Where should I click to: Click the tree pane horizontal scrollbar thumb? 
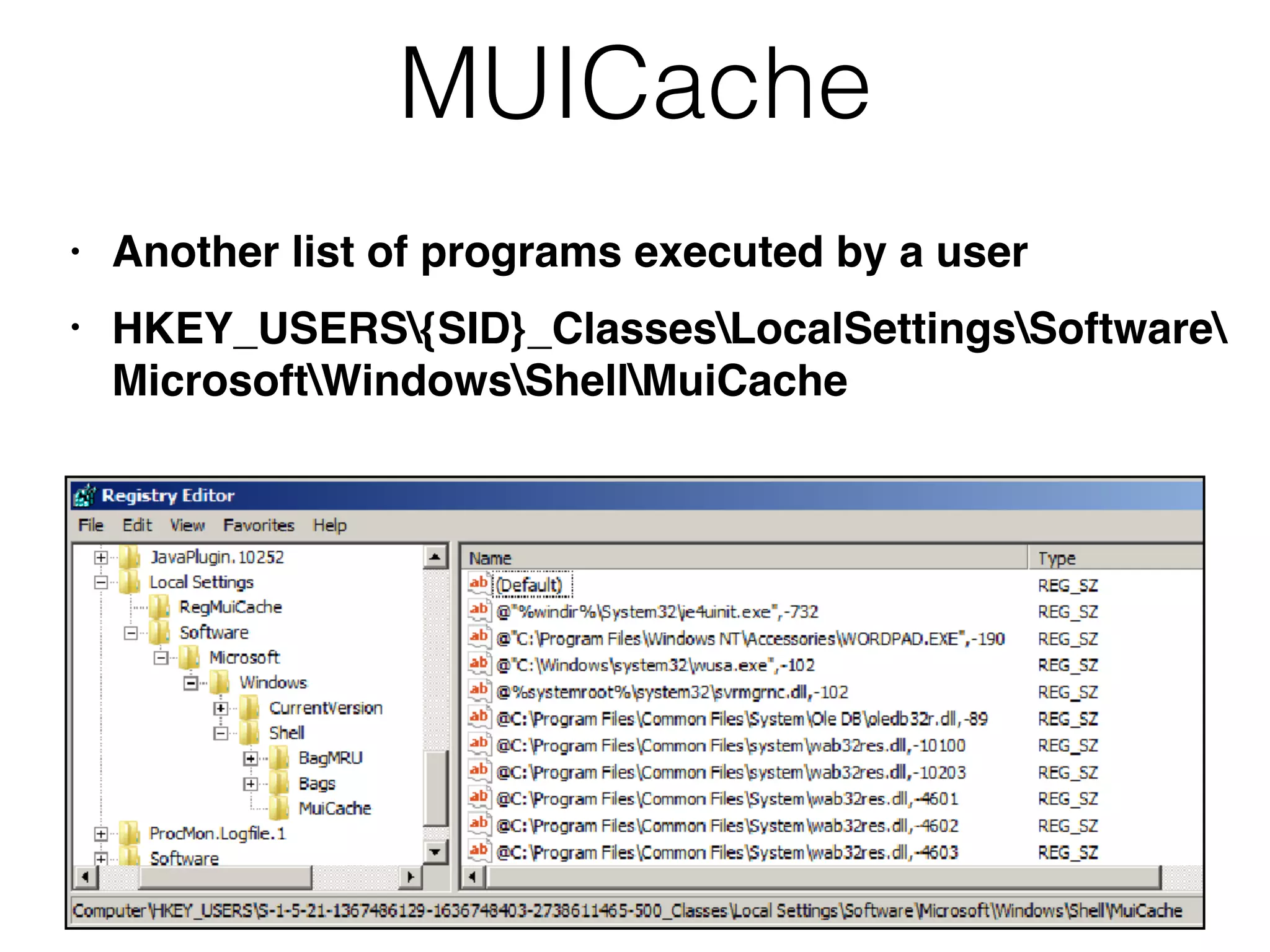226,877
